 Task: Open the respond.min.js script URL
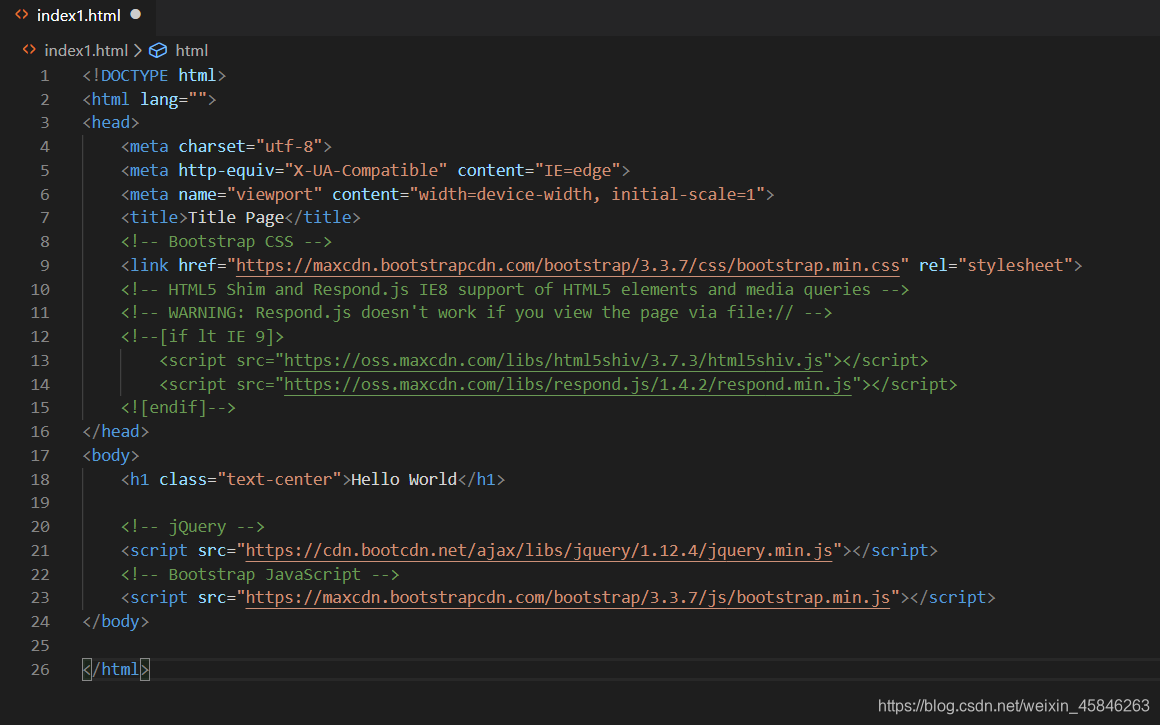tap(567, 385)
